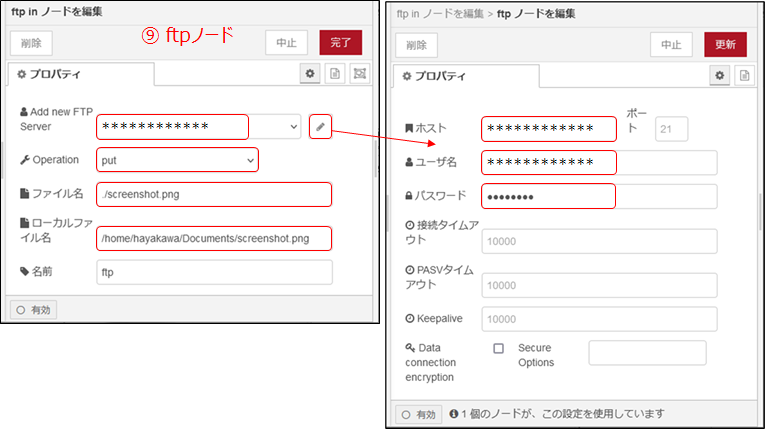Screen dimensions: 765x429
Task: Click the 中止 button in ftp config editor
Action: pyautogui.click(x=671, y=44)
